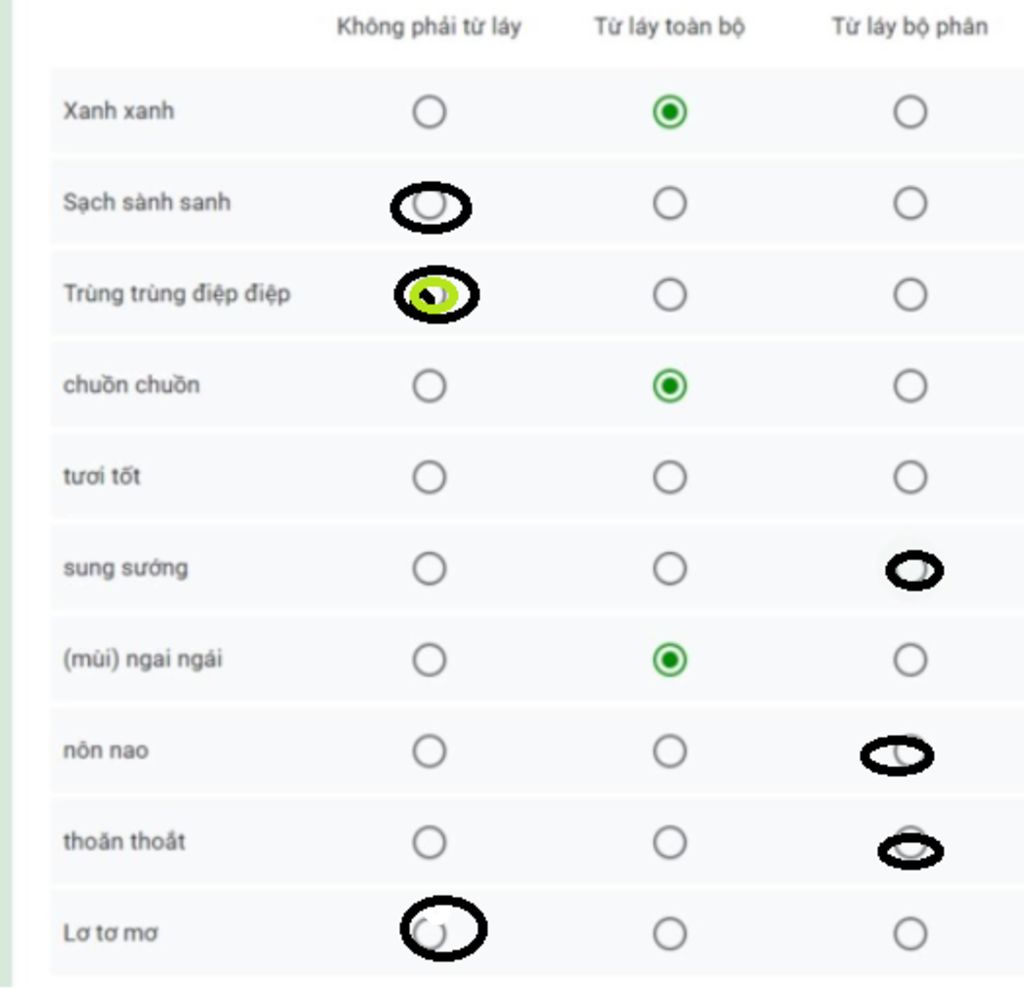
Task: Choose 'Không phải từ láy' for tươi tốt
Action: point(429,477)
